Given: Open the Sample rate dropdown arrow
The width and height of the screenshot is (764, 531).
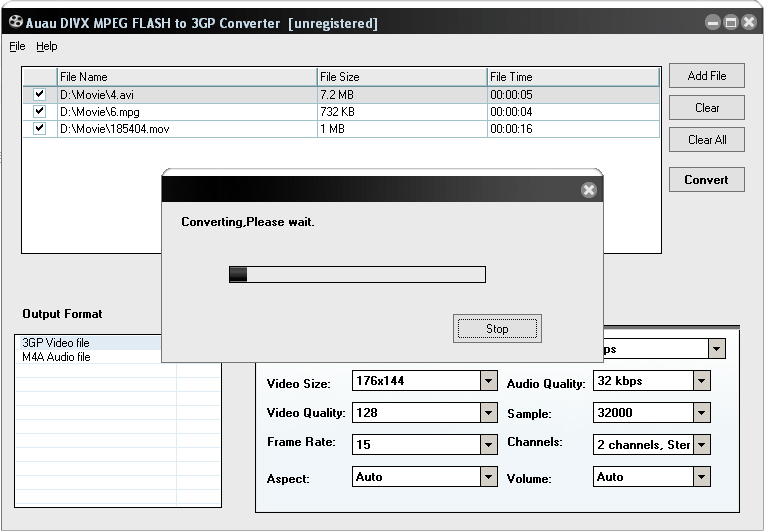Looking at the screenshot, I should point(702,413).
